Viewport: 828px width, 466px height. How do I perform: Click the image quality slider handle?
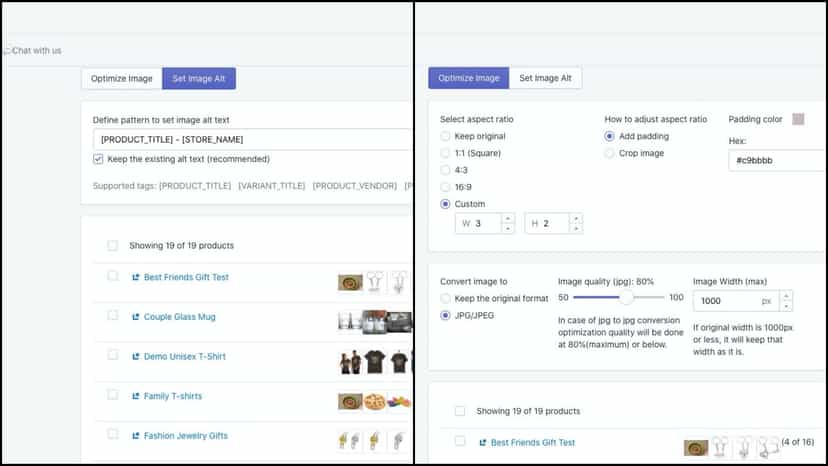626,297
